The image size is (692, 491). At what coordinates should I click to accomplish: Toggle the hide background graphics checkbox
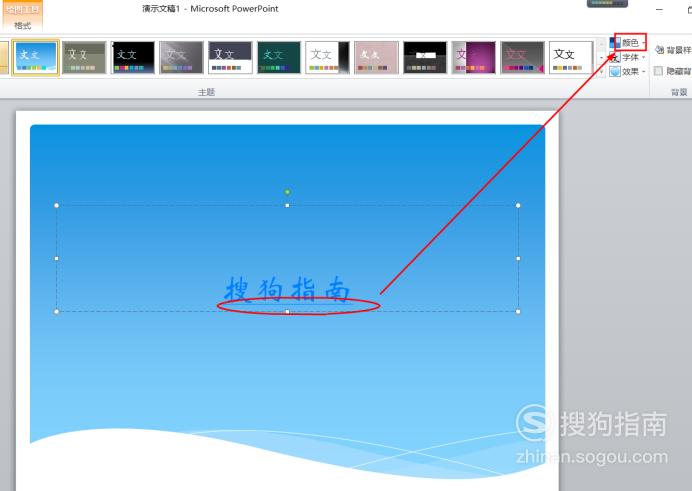(x=658, y=71)
